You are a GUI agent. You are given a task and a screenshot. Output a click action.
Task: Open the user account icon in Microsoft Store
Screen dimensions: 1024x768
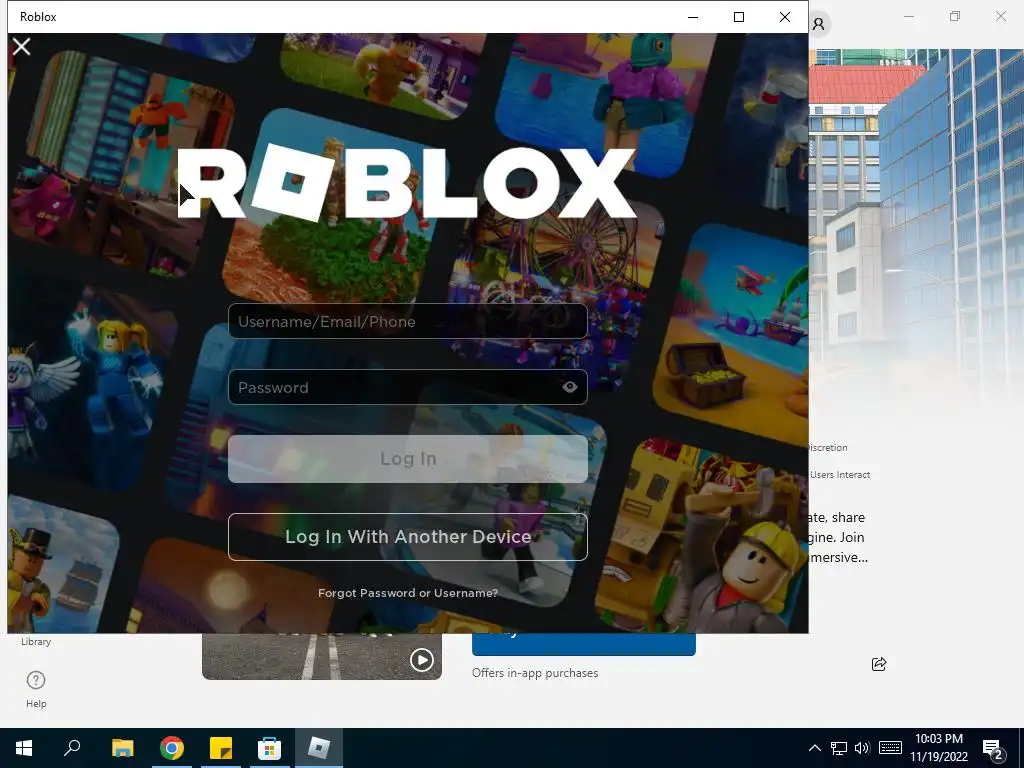point(818,24)
